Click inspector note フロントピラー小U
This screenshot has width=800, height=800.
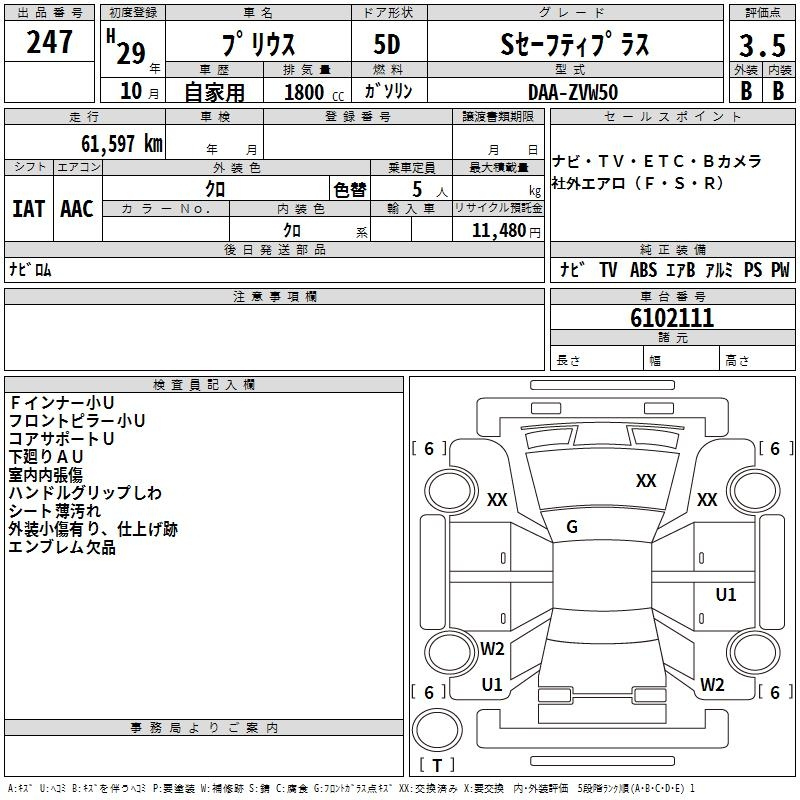coord(77,420)
